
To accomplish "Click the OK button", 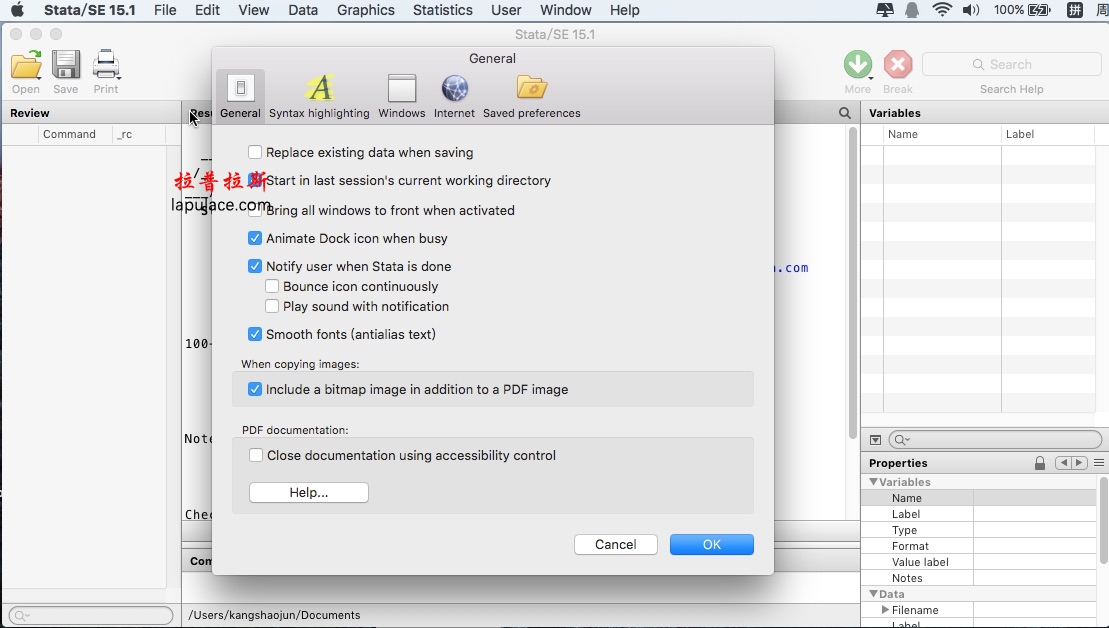I will [712, 545].
